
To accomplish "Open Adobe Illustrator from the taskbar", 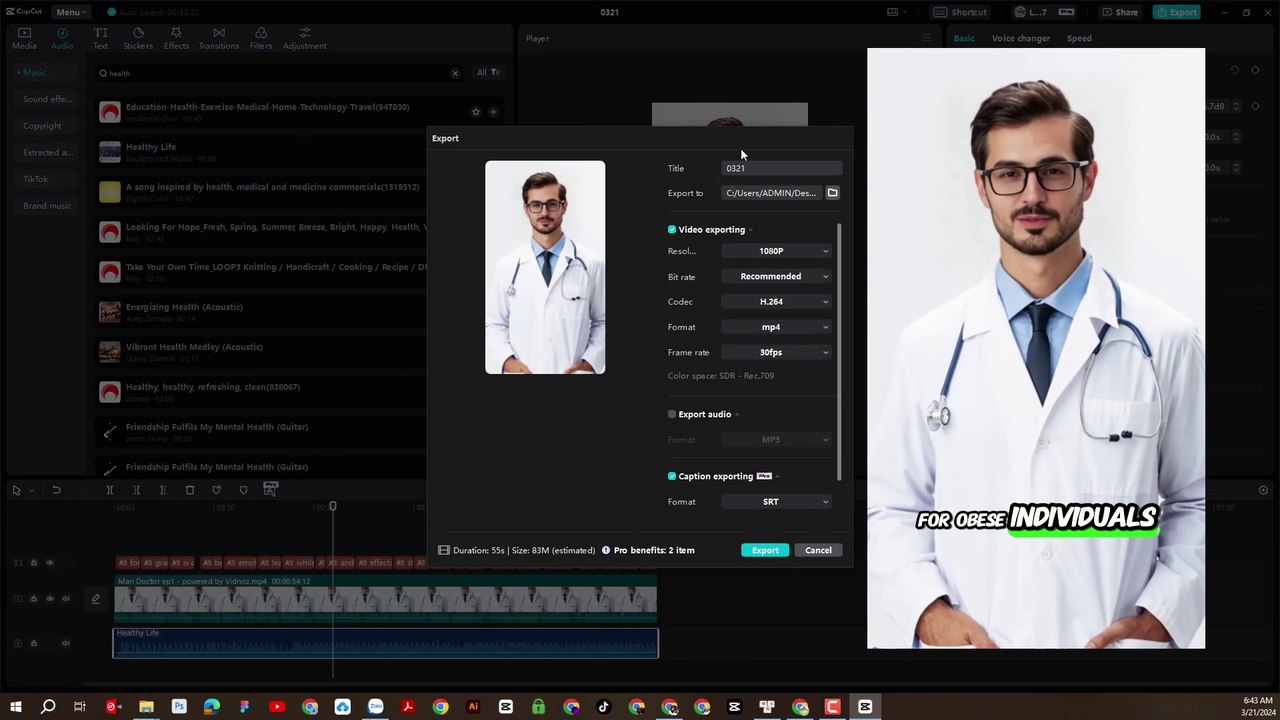I will click(473, 707).
